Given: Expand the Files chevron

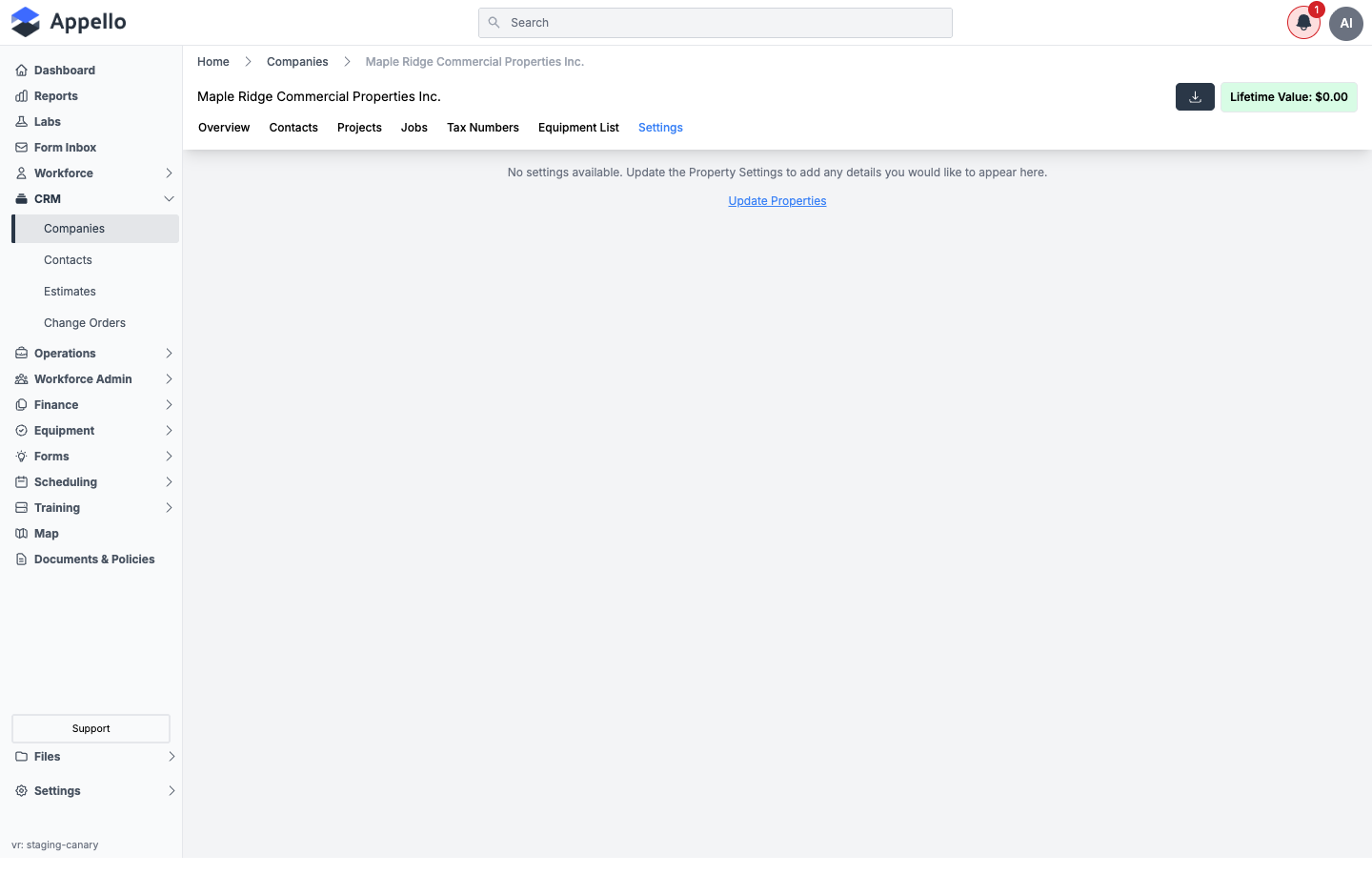Looking at the screenshot, I should 171,757.
